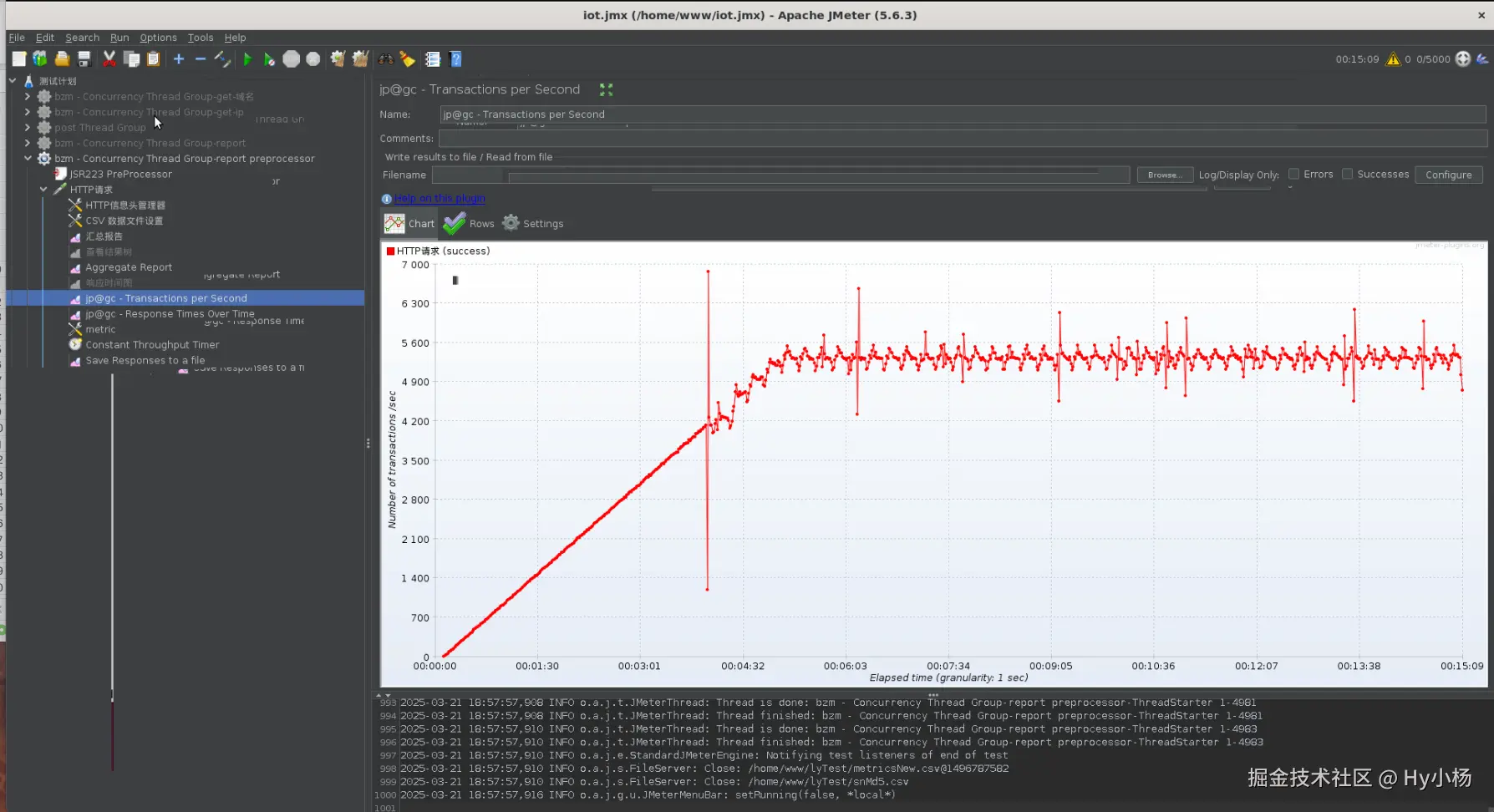Open the 'Help on this plugin' link
Image resolution: width=1494 pixels, height=812 pixels.
tap(440, 199)
